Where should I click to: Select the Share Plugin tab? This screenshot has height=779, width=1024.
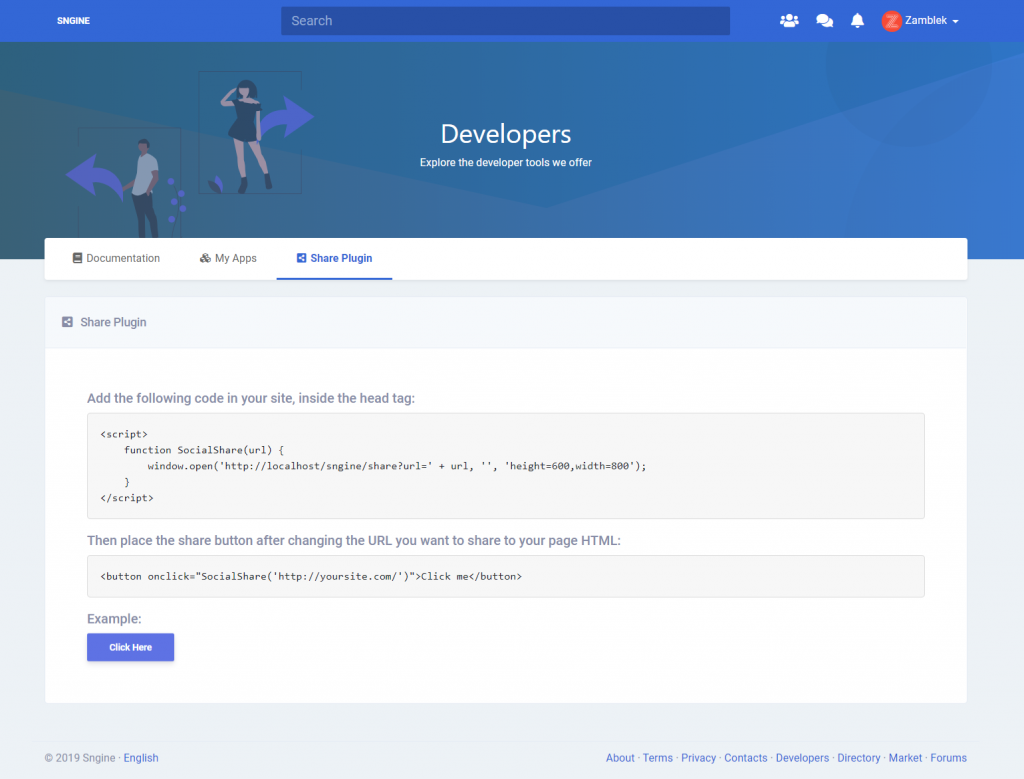click(334, 259)
